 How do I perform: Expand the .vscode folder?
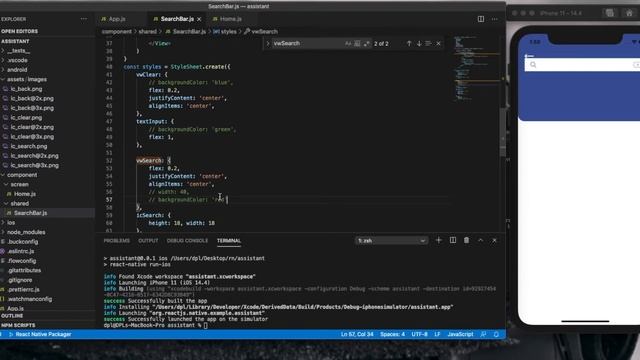point(18,60)
